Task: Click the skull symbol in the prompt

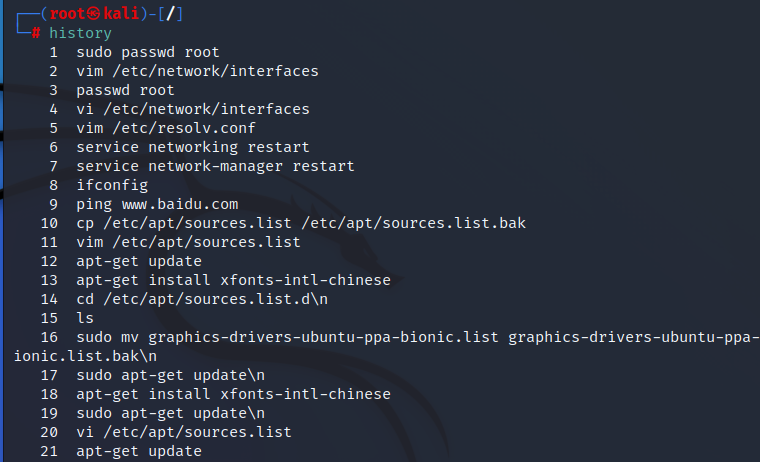Action: [94, 14]
